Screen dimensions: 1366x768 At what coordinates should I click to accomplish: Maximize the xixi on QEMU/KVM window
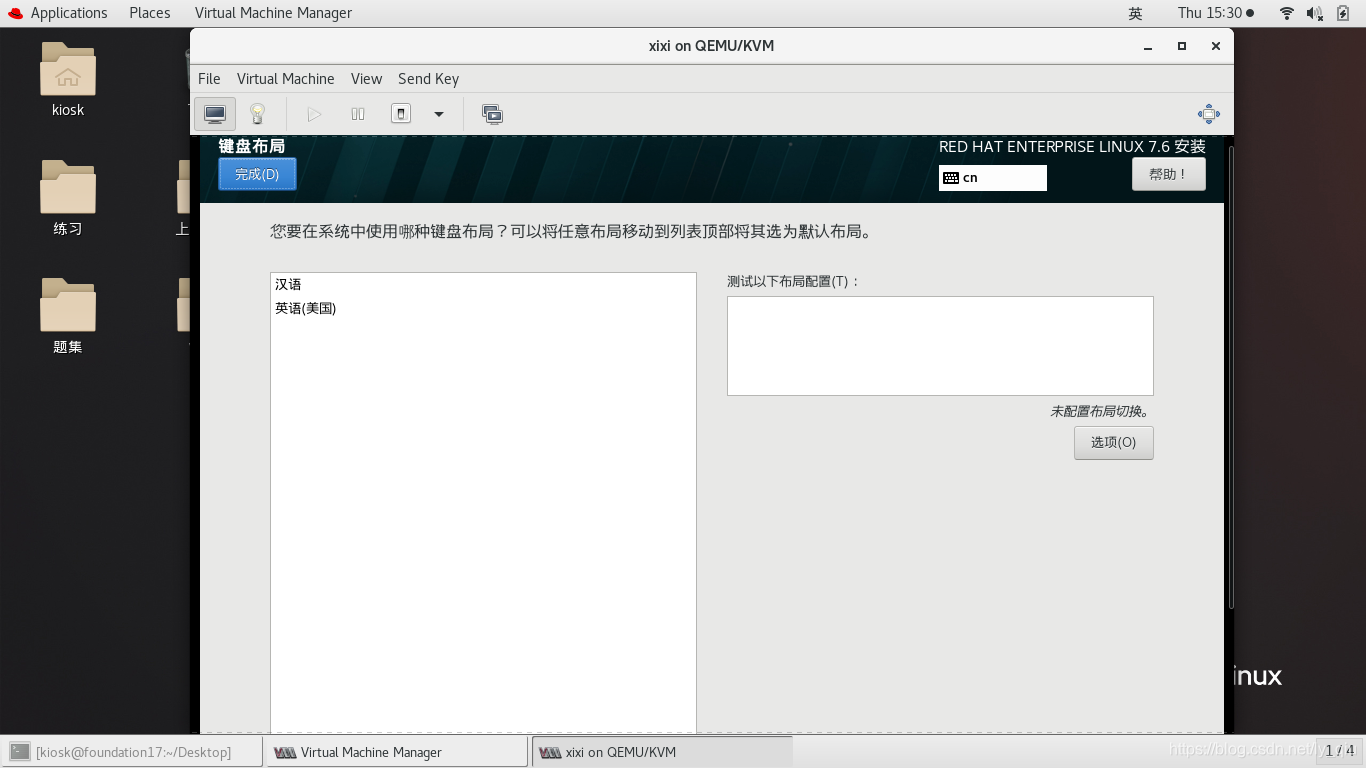1182,46
